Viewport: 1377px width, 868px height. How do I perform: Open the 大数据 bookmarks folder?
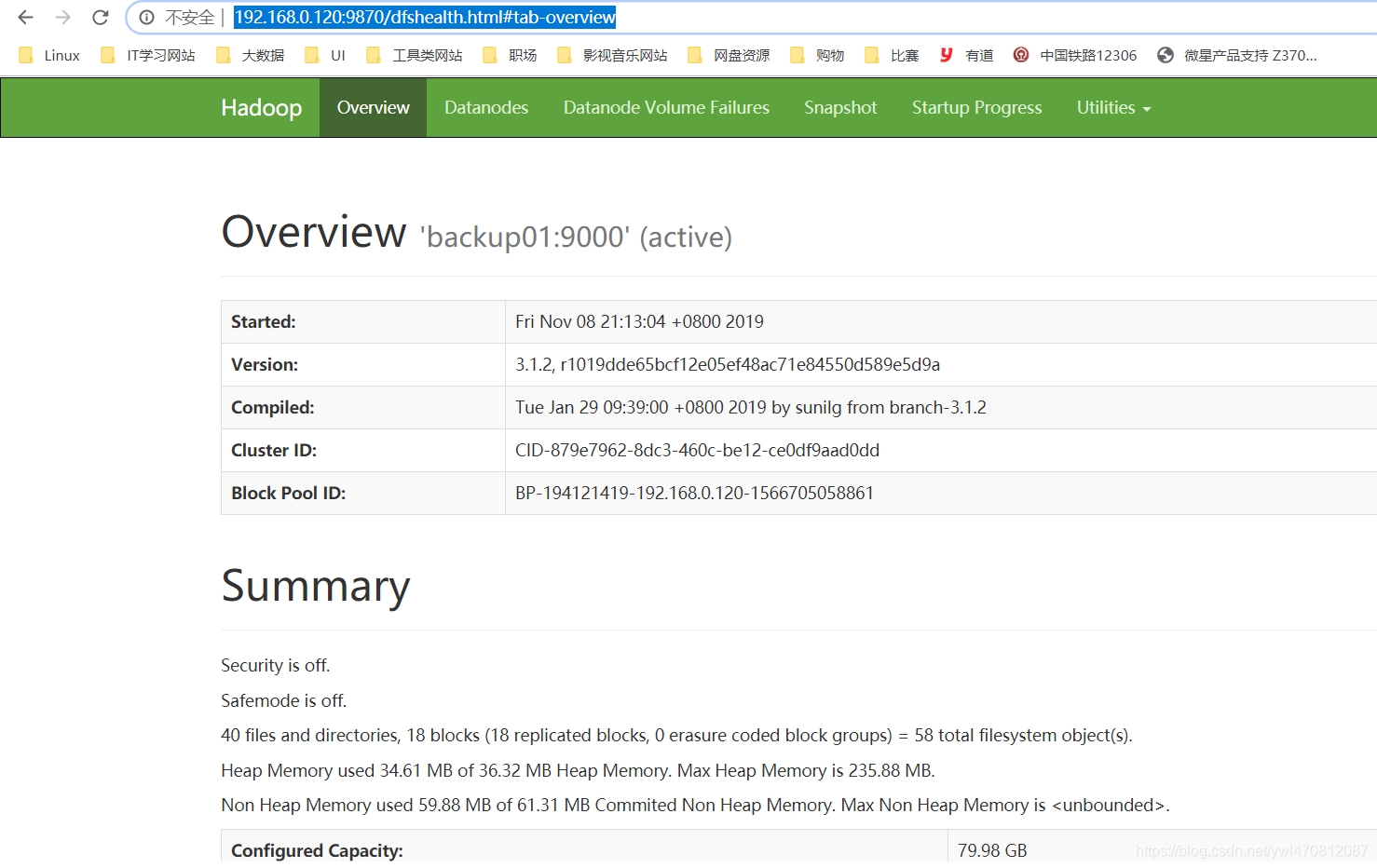(x=250, y=55)
